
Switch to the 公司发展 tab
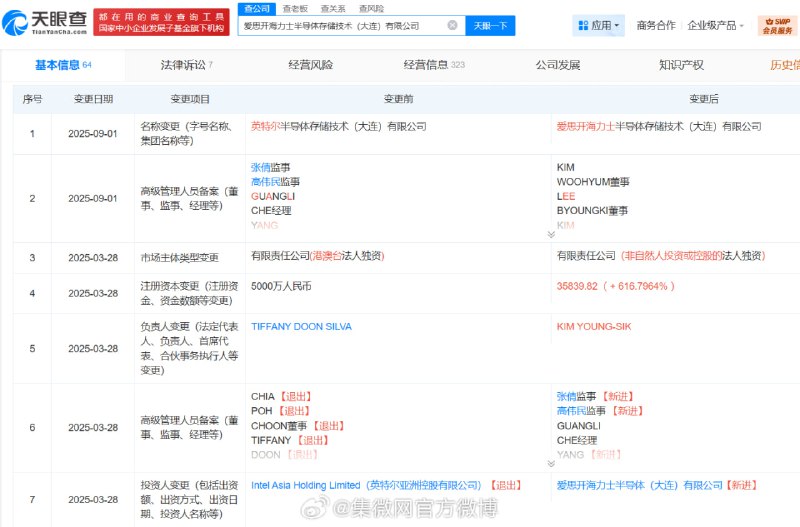click(558, 65)
